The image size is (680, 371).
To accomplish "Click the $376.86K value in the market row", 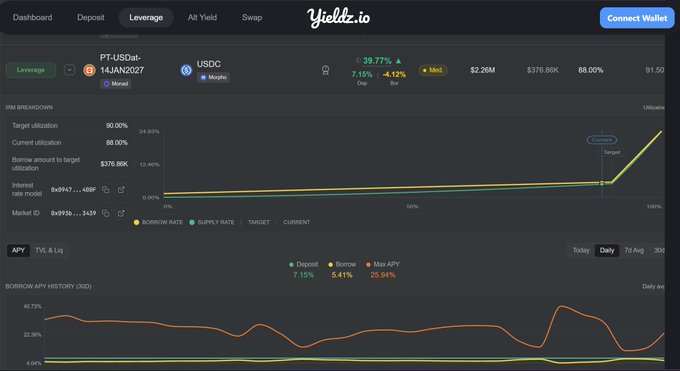I will click(x=543, y=70).
